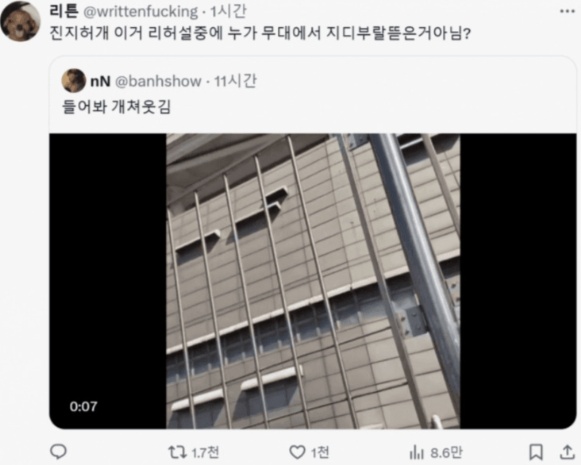The image size is (581, 465).
Task: Open quoted tweet text 들어봐 개쳐웃김
Action: 116,107
